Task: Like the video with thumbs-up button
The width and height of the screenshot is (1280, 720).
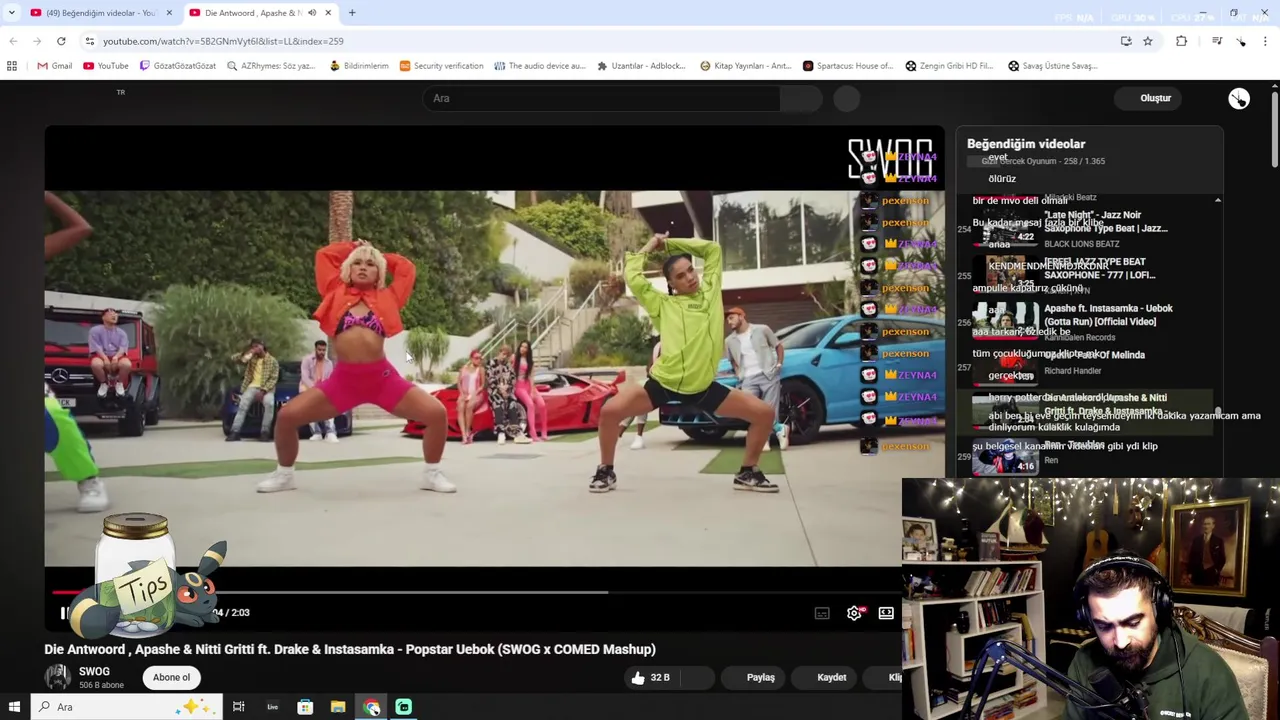Action: [x=650, y=677]
